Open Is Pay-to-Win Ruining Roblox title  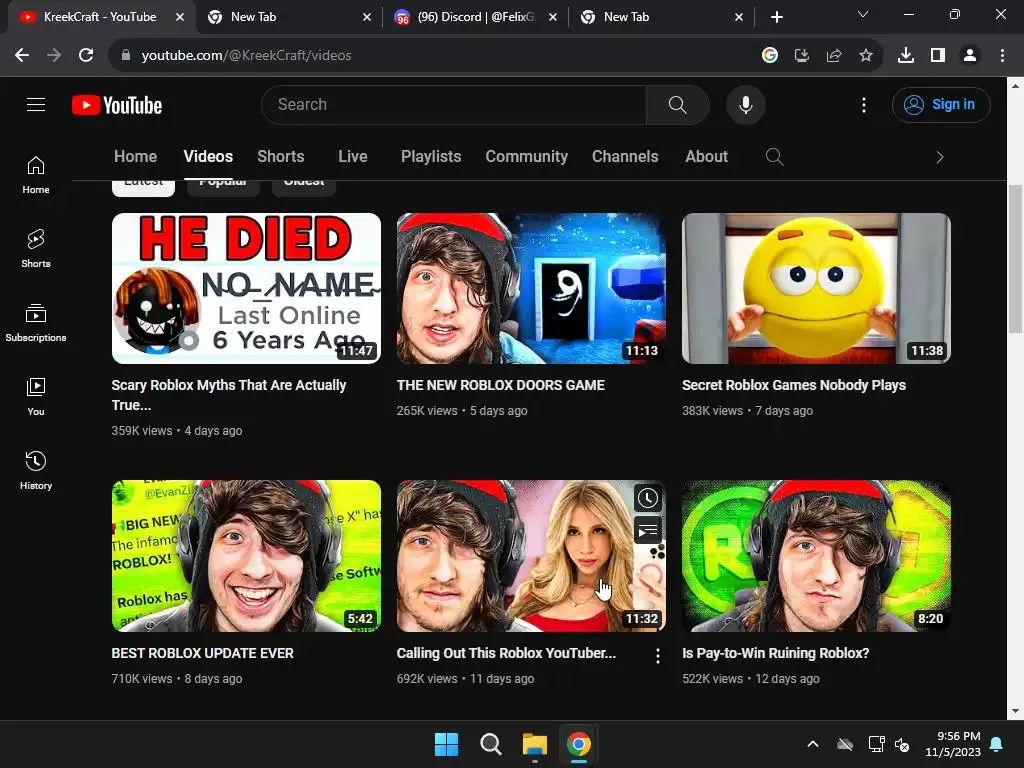(775, 653)
